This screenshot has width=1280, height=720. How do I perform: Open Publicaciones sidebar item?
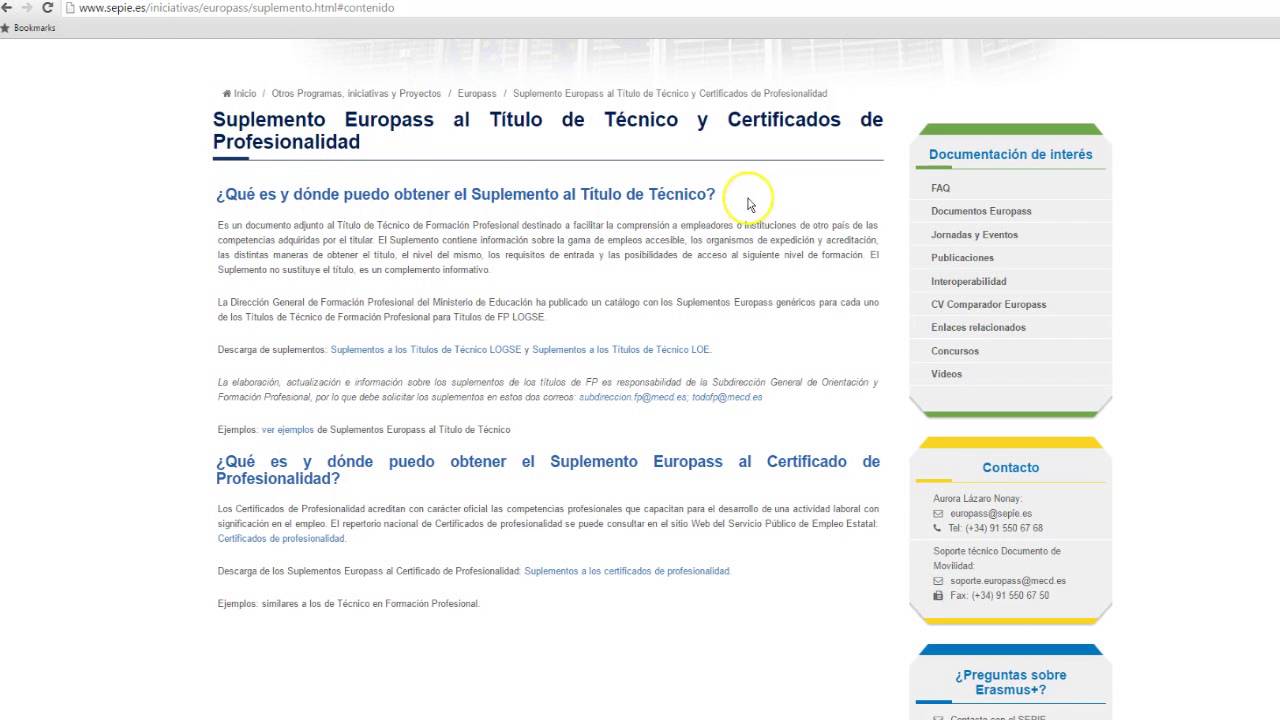click(962, 258)
